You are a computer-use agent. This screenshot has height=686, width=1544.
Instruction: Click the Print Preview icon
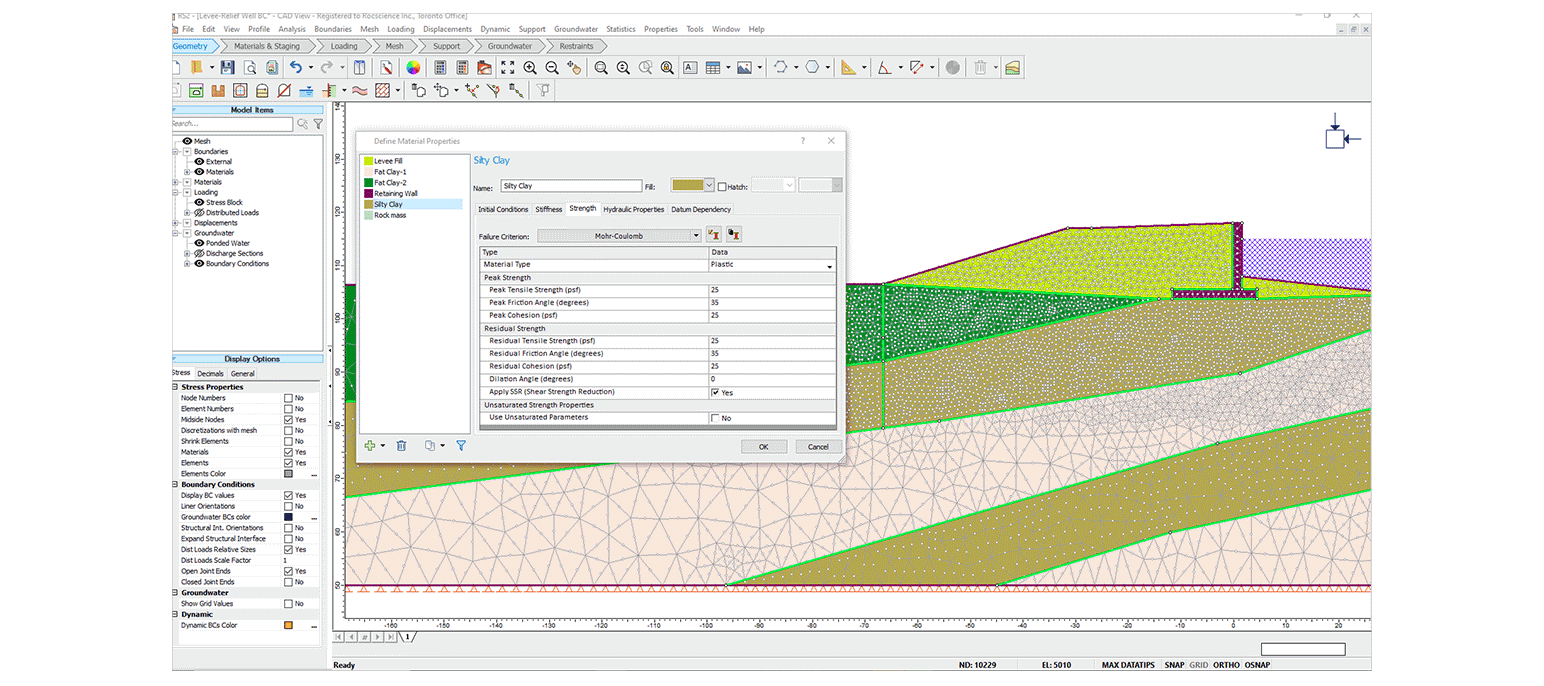[x=249, y=67]
